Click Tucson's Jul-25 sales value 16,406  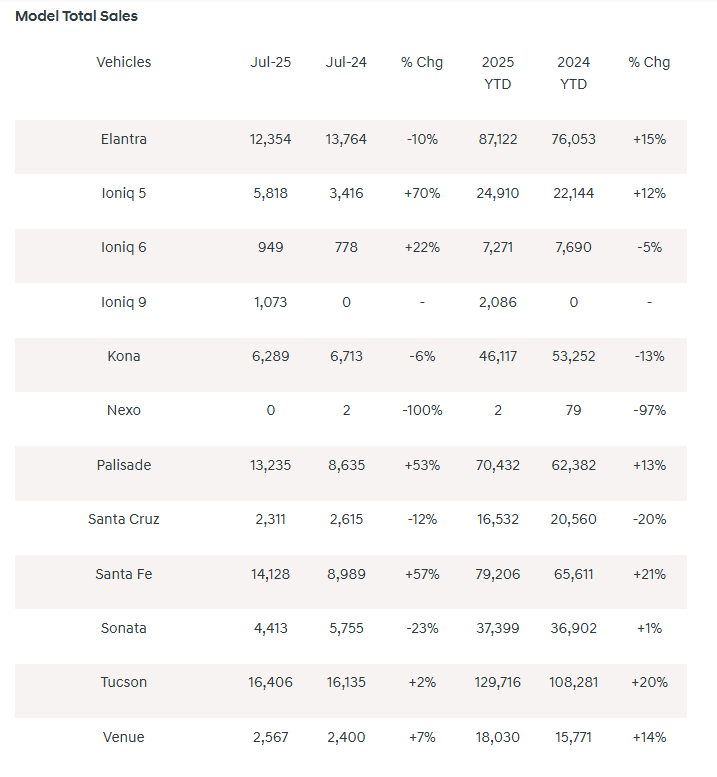[270, 682]
